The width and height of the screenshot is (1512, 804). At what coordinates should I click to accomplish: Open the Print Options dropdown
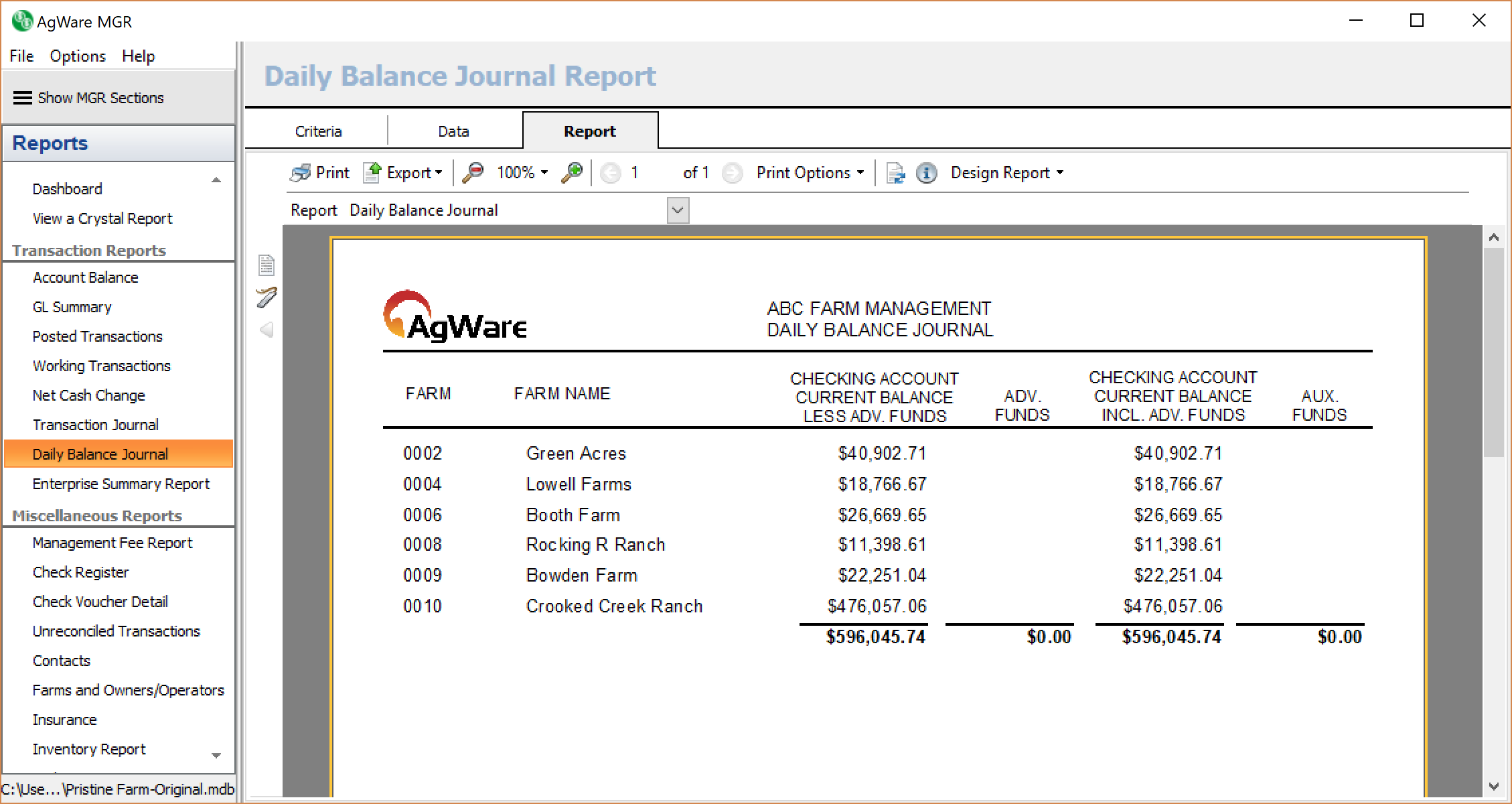(810, 173)
